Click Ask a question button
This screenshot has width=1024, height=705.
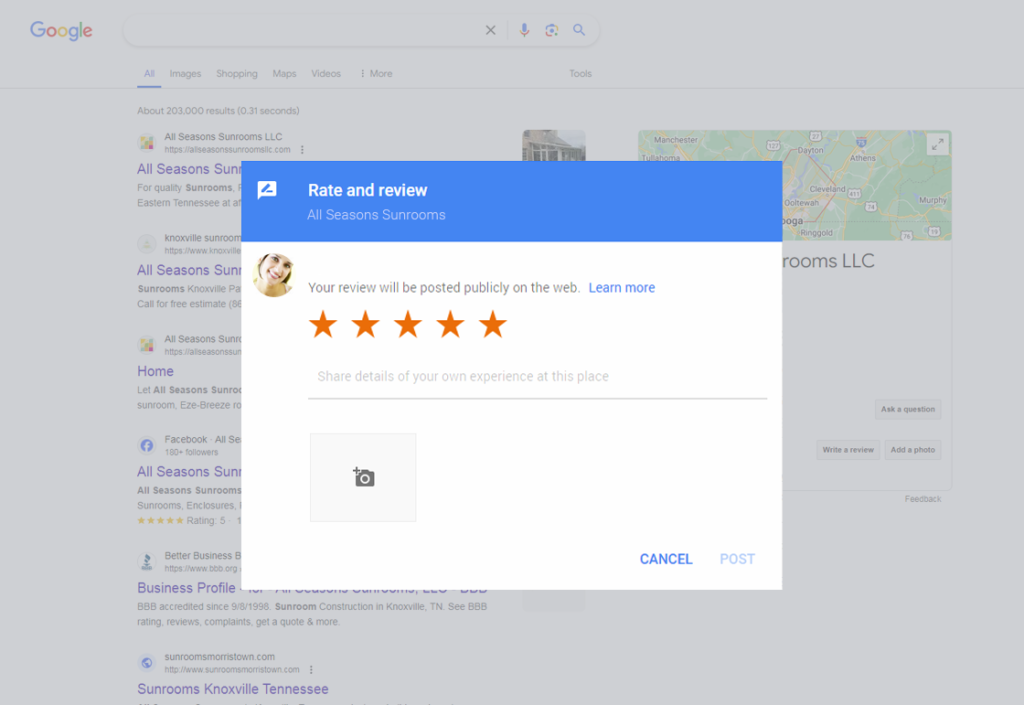908,409
